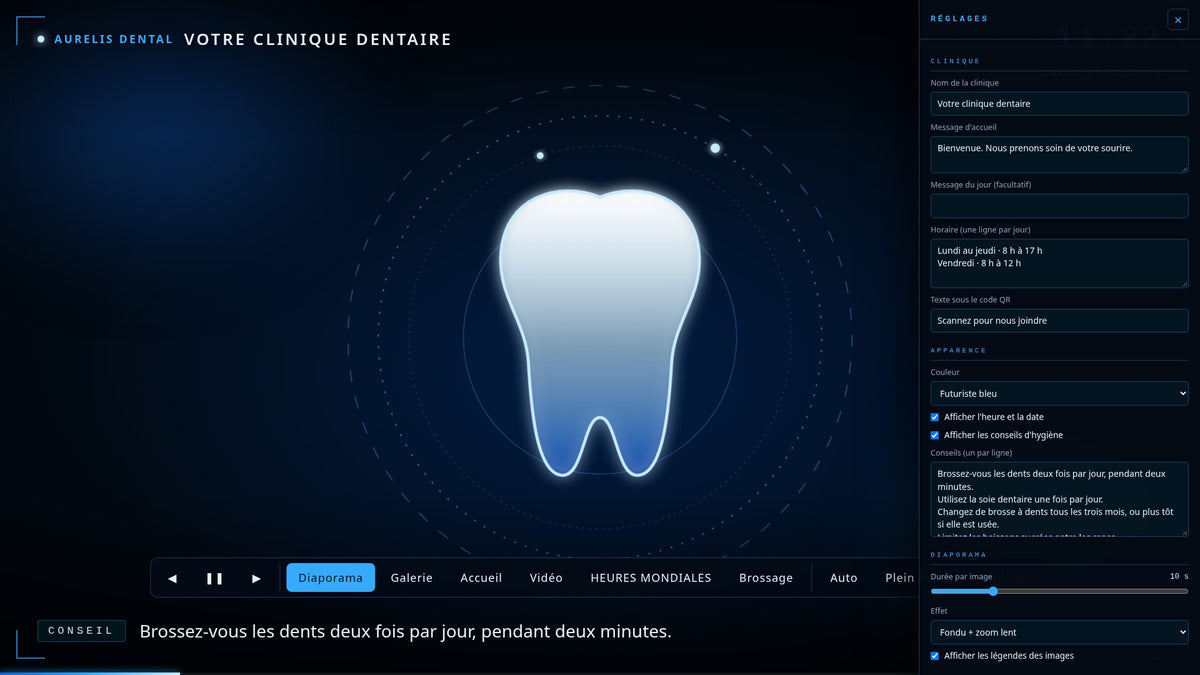Open the Couleur dropdown
The width and height of the screenshot is (1200, 675).
[x=1059, y=394]
